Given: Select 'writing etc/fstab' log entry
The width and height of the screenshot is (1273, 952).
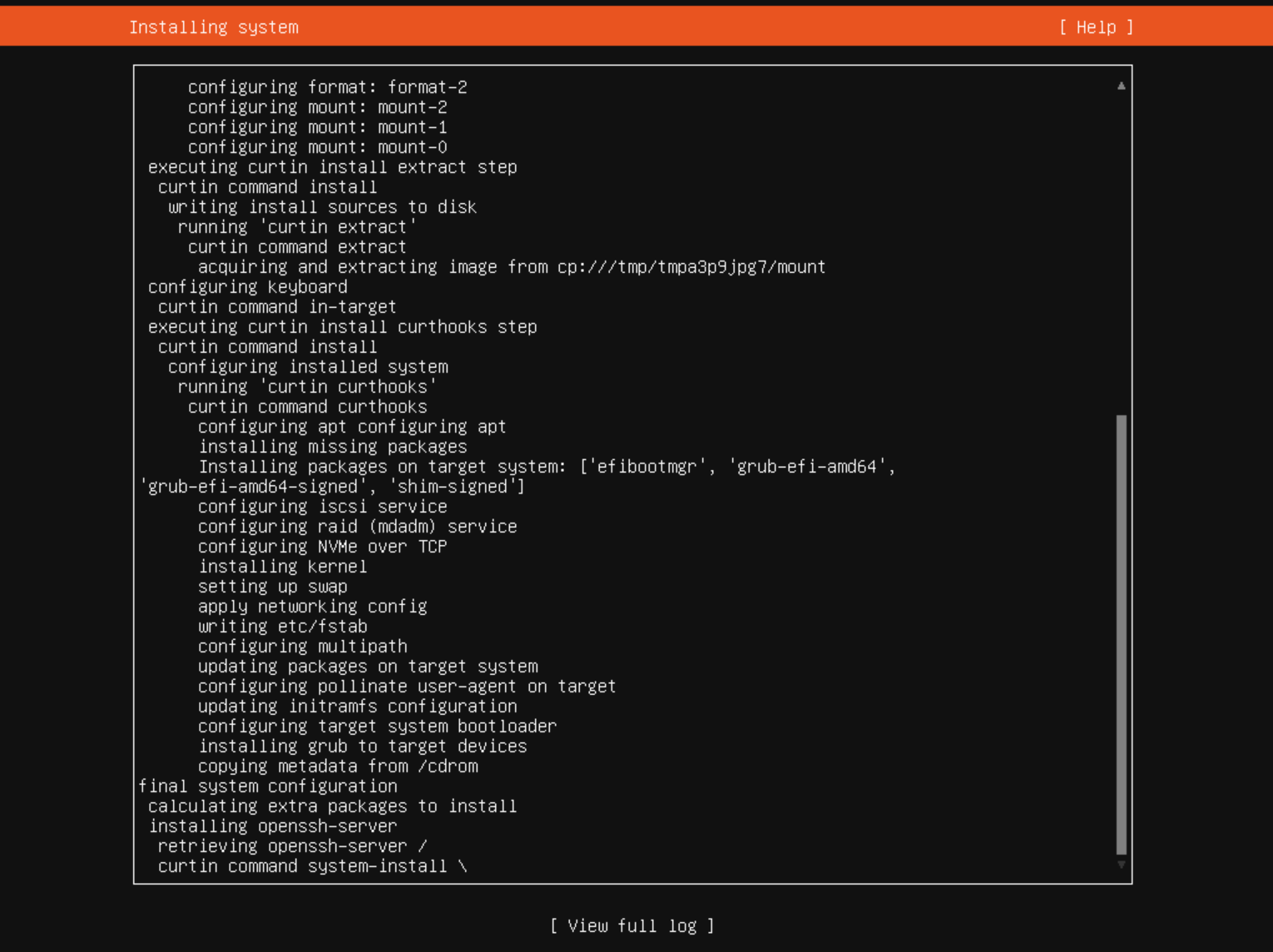Looking at the screenshot, I should [x=282, y=627].
